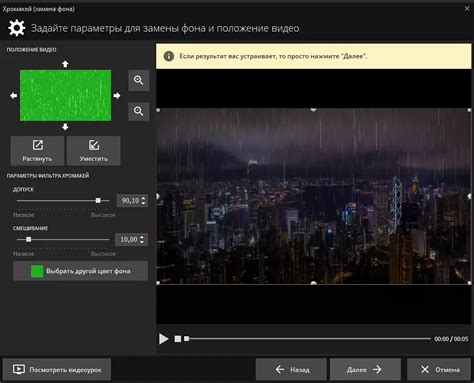
Task: Increase Допуск value with up stepper arrow
Action: [144, 198]
